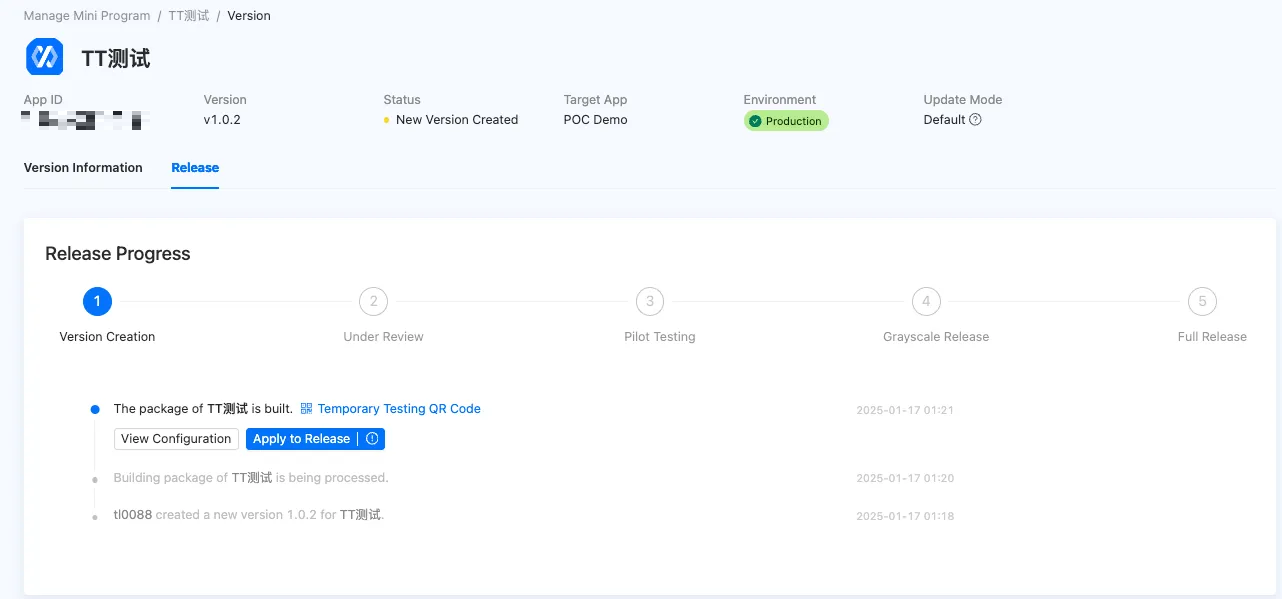Select step 5 Full Release circle
This screenshot has width=1282, height=599.
(x=1202, y=301)
